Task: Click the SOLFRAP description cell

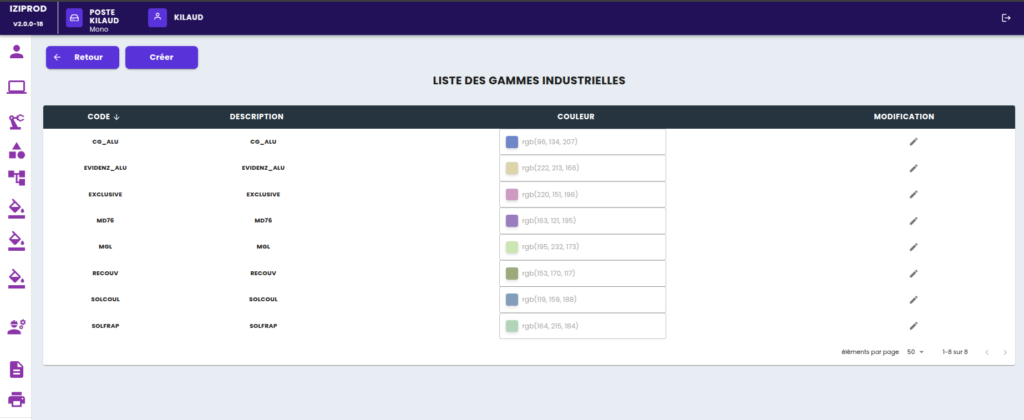Action: coord(263,325)
